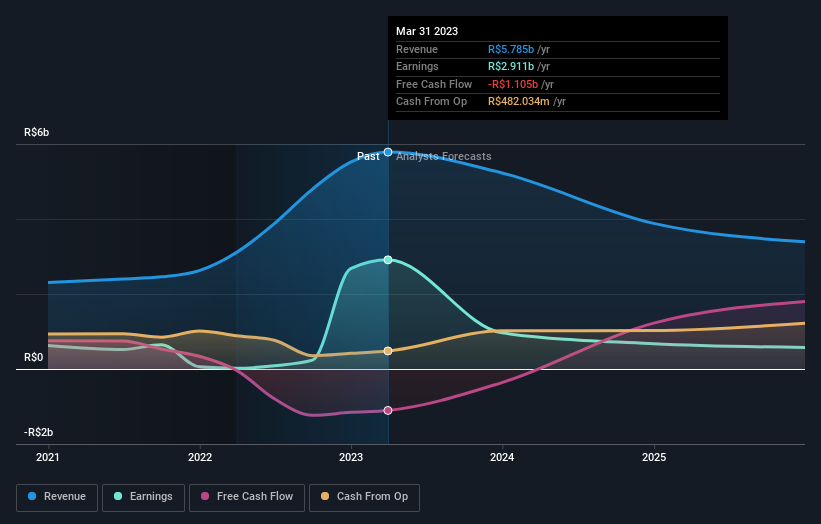821x524 pixels.
Task: Select the Free Cash Flow pink data point
Action: tap(388, 410)
